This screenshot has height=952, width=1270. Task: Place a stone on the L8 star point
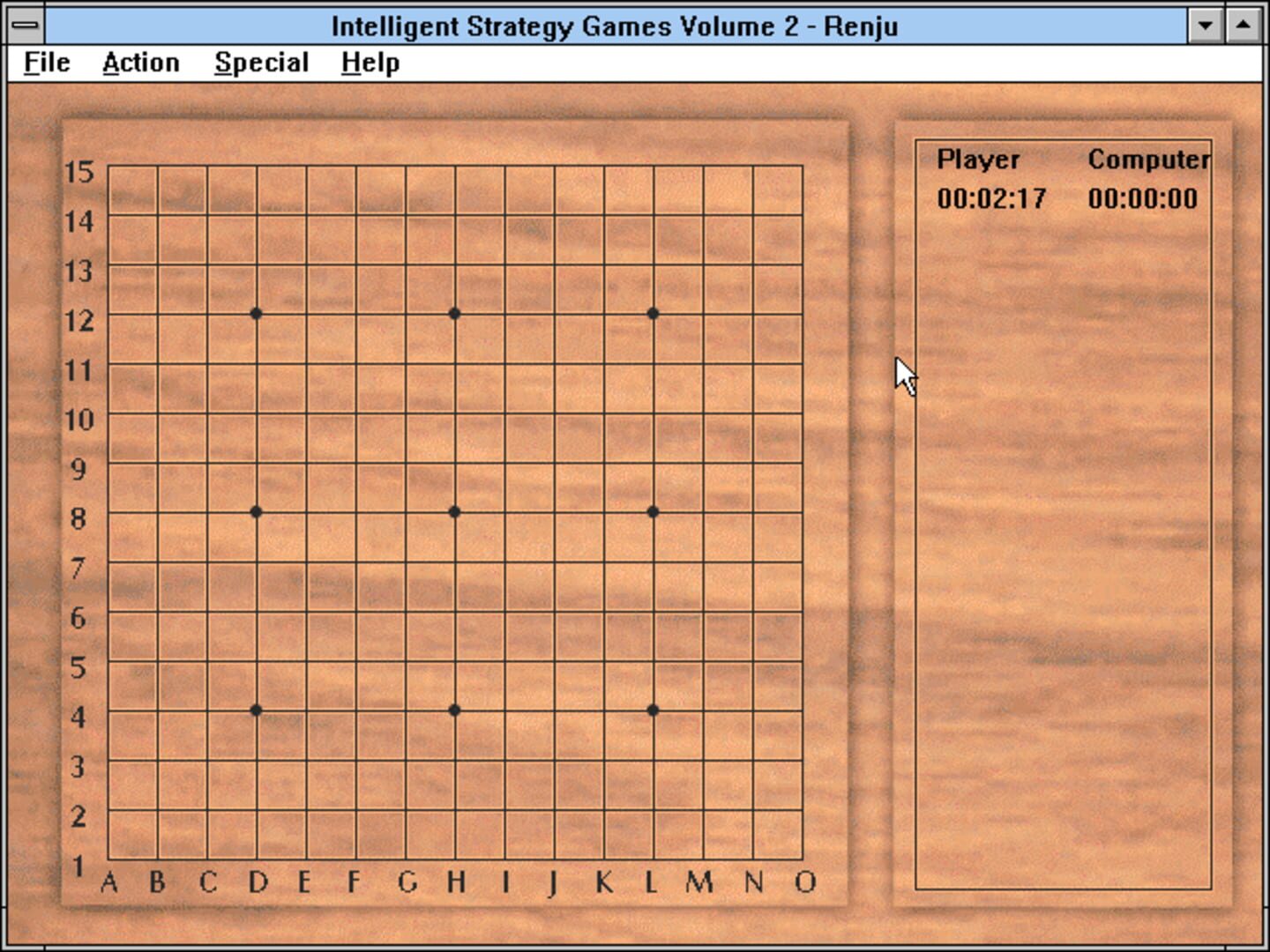tap(652, 511)
